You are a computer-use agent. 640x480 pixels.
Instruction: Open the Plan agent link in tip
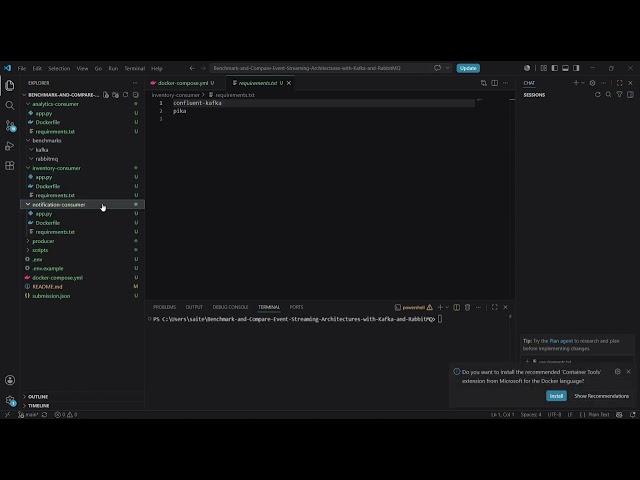(x=561, y=341)
